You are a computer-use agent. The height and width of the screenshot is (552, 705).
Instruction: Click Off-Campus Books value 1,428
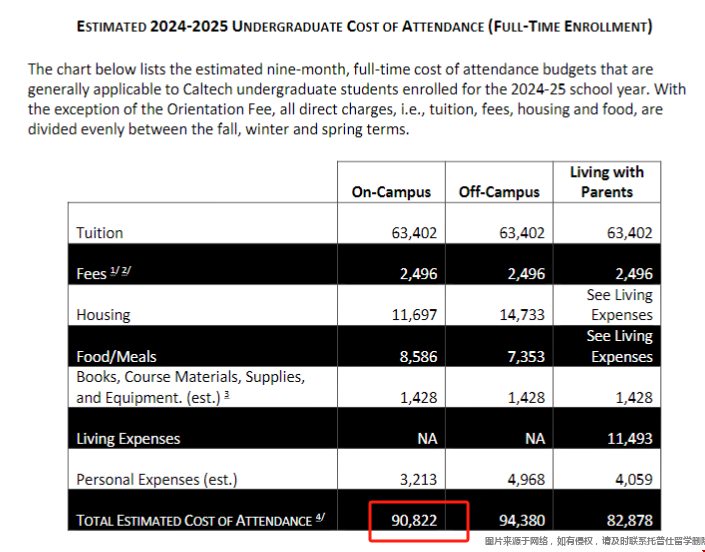click(527, 397)
